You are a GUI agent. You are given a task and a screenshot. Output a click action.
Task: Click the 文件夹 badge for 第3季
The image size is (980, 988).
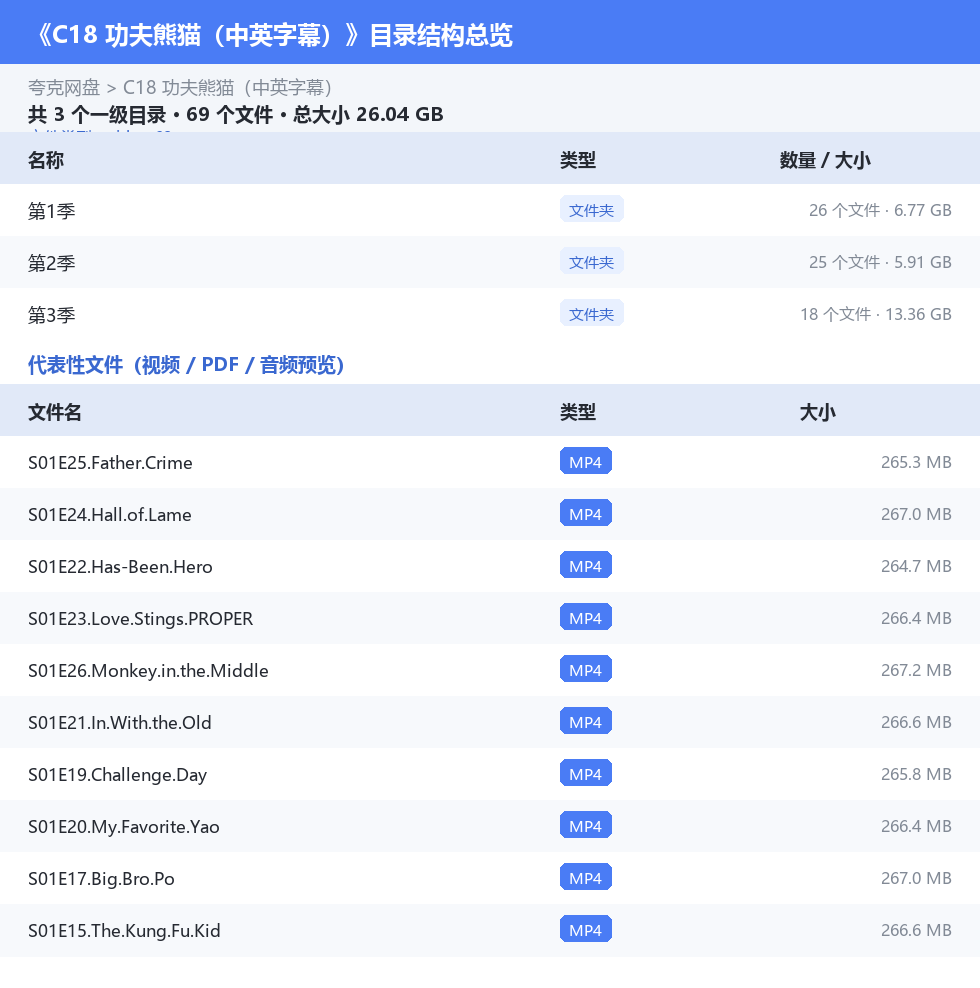(591, 314)
